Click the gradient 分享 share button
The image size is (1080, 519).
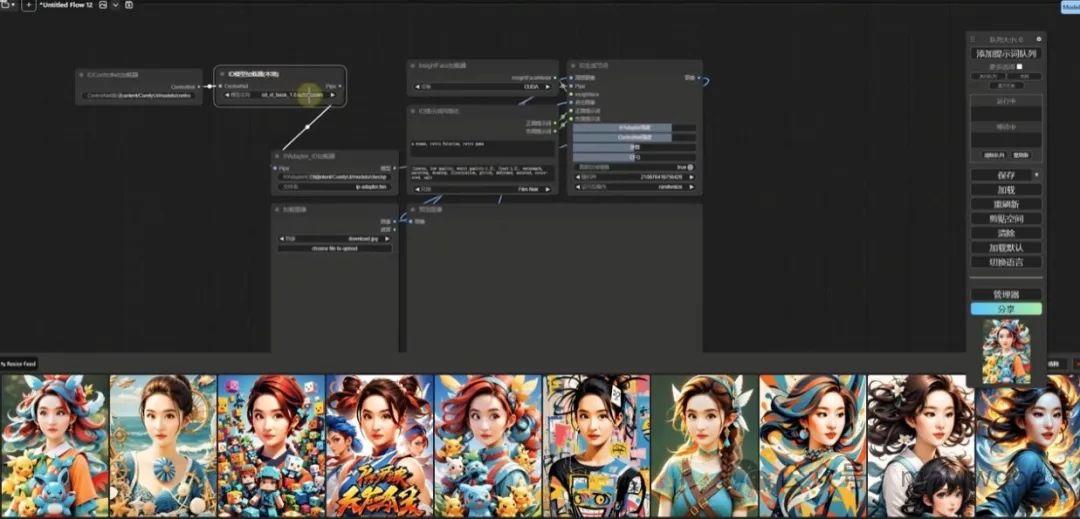coord(1006,309)
